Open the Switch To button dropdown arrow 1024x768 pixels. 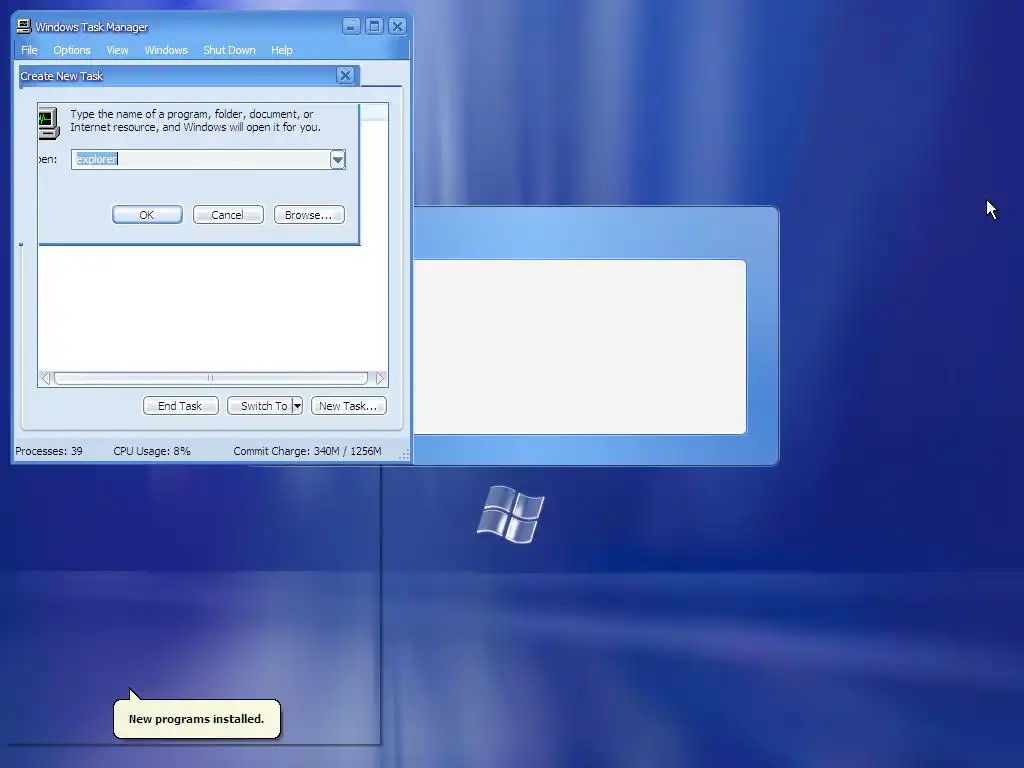(x=297, y=406)
